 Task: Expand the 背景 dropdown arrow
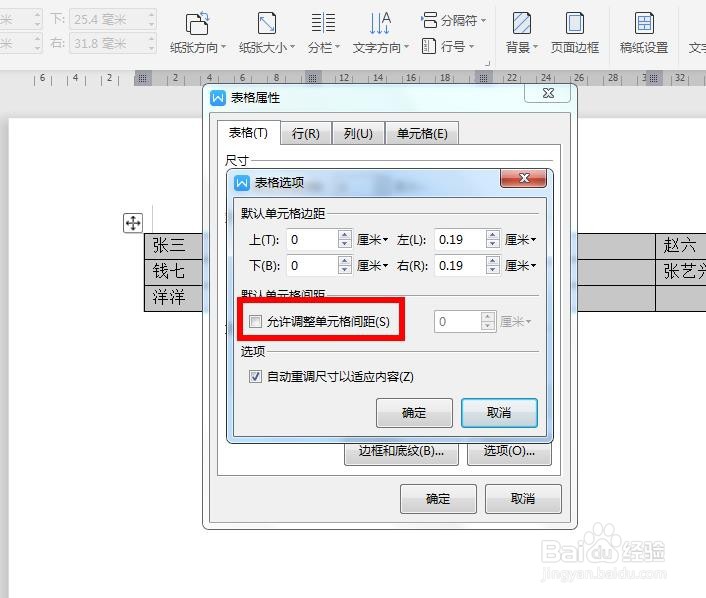[535, 47]
